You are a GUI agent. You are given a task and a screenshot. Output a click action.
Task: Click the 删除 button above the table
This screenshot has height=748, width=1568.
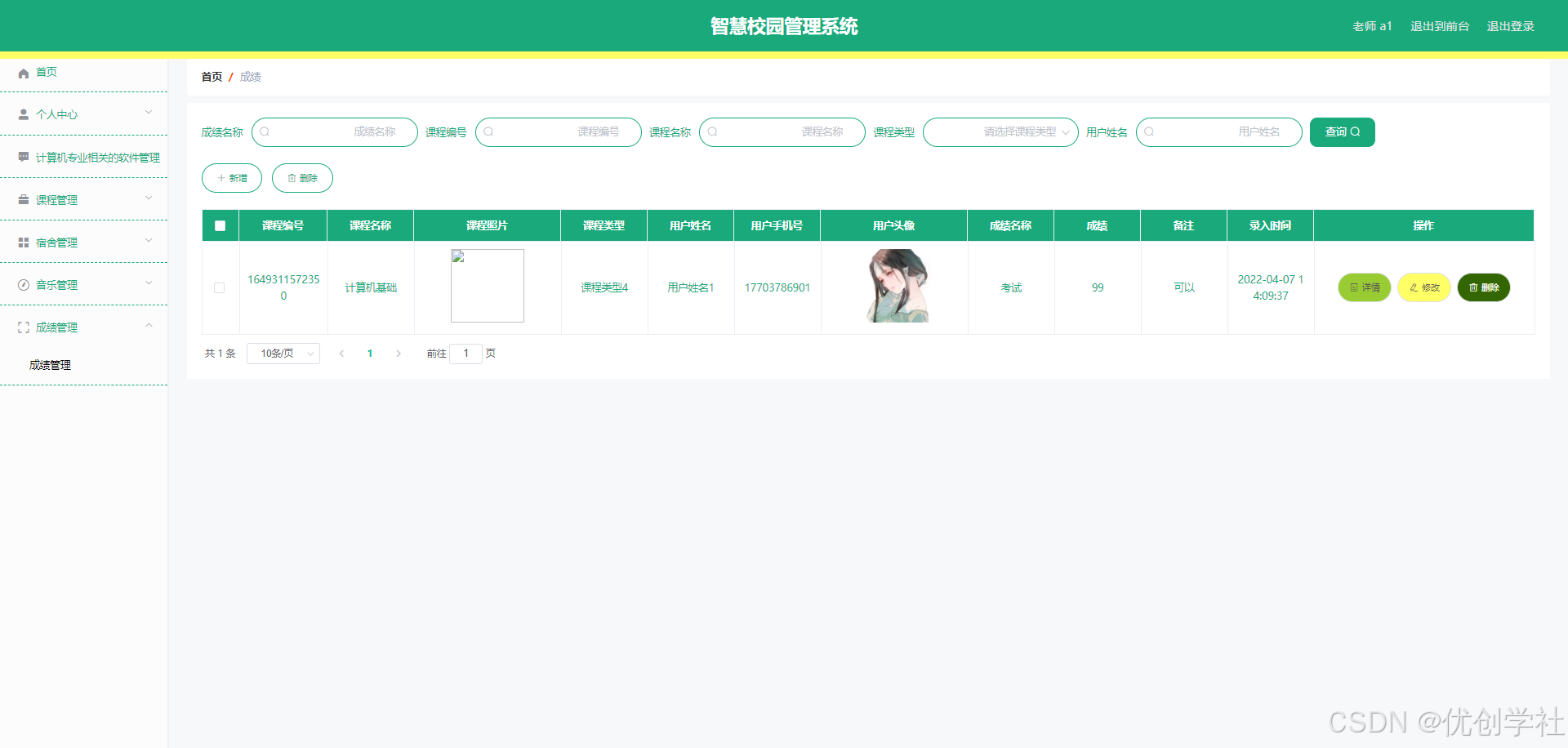[x=302, y=178]
